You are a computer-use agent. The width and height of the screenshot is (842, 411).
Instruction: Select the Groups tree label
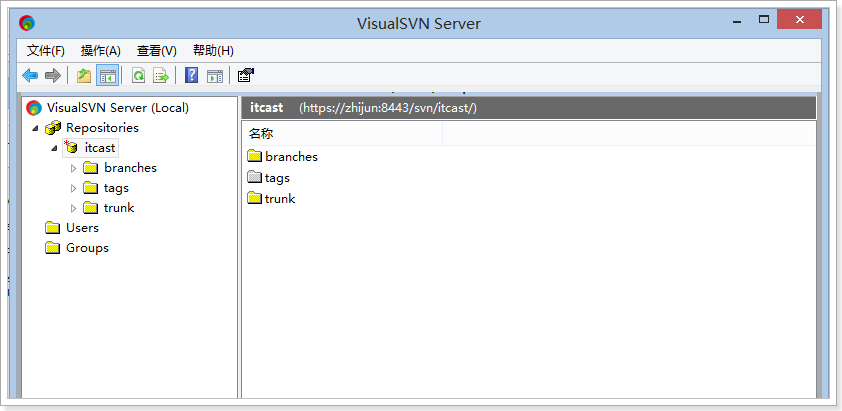(x=87, y=248)
